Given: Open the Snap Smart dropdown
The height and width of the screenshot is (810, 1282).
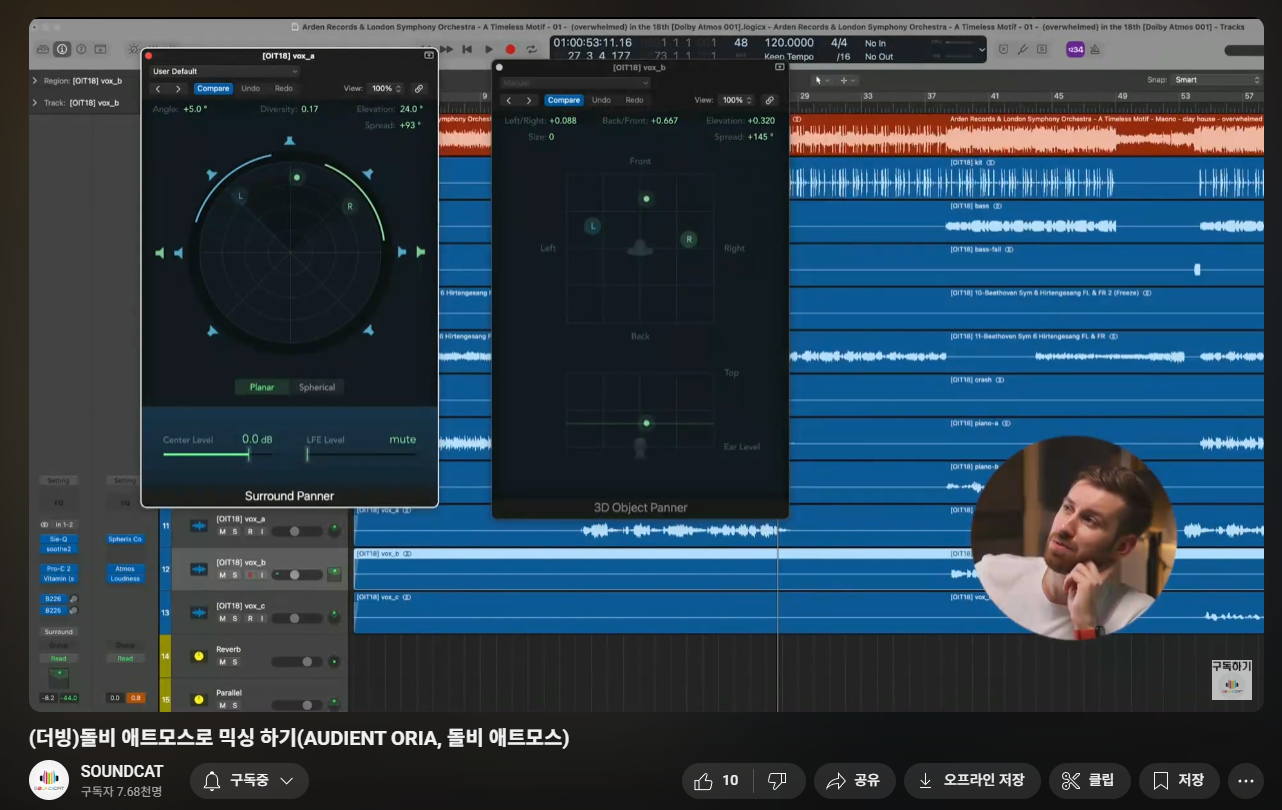Looking at the screenshot, I should tap(1218, 80).
